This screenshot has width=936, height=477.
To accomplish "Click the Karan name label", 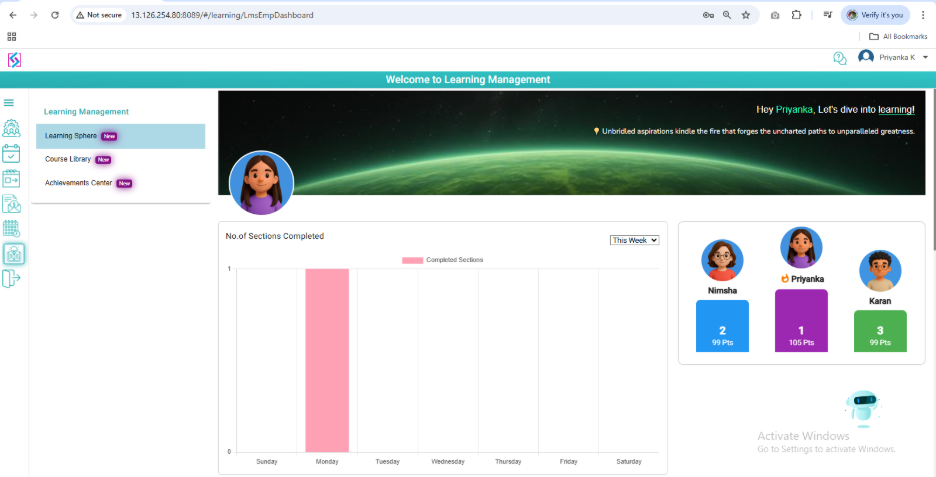I will pyautogui.click(x=880, y=301).
